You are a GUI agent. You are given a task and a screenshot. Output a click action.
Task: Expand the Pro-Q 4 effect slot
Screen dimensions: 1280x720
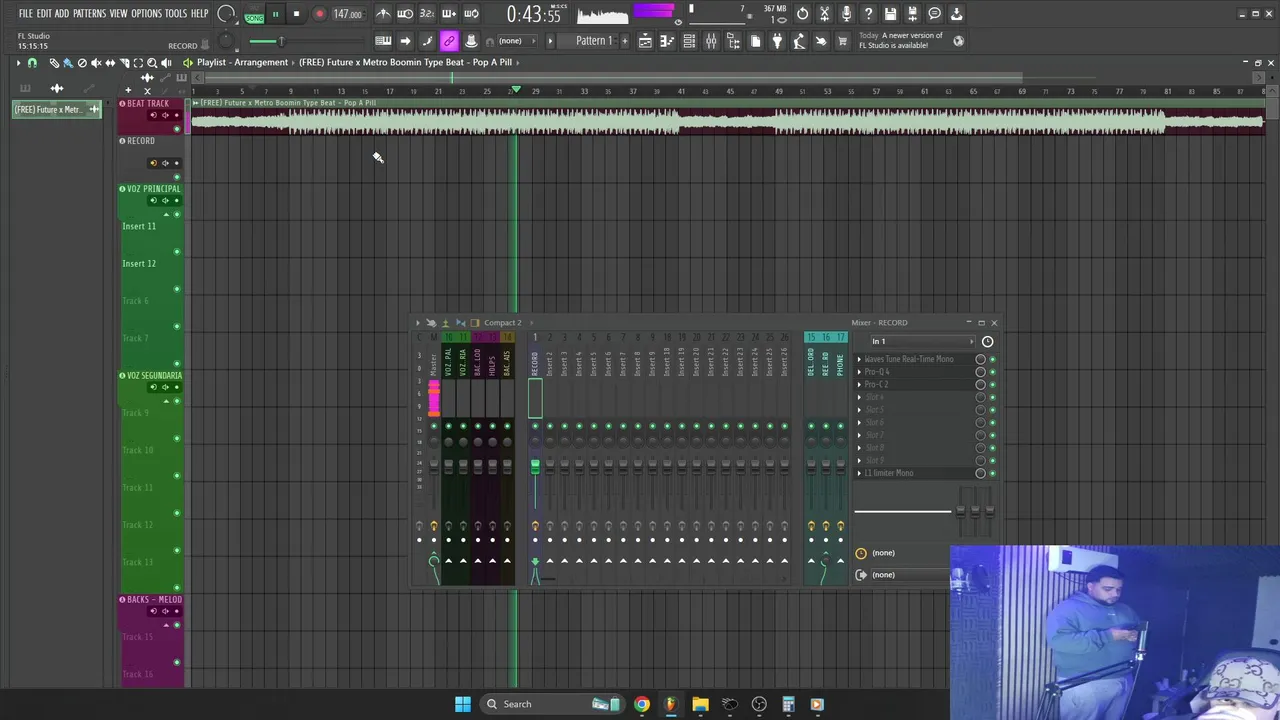859,372
